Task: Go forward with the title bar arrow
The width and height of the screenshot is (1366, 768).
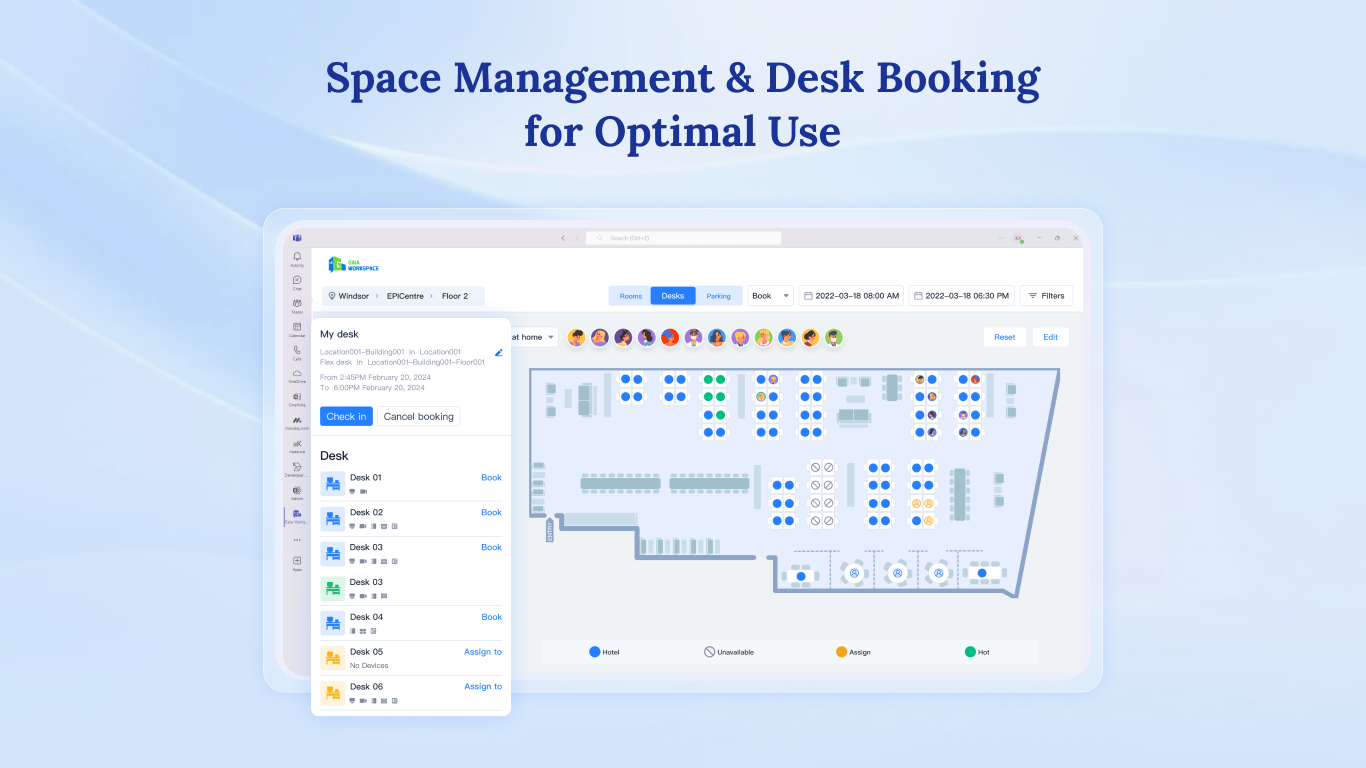Action: coord(576,238)
